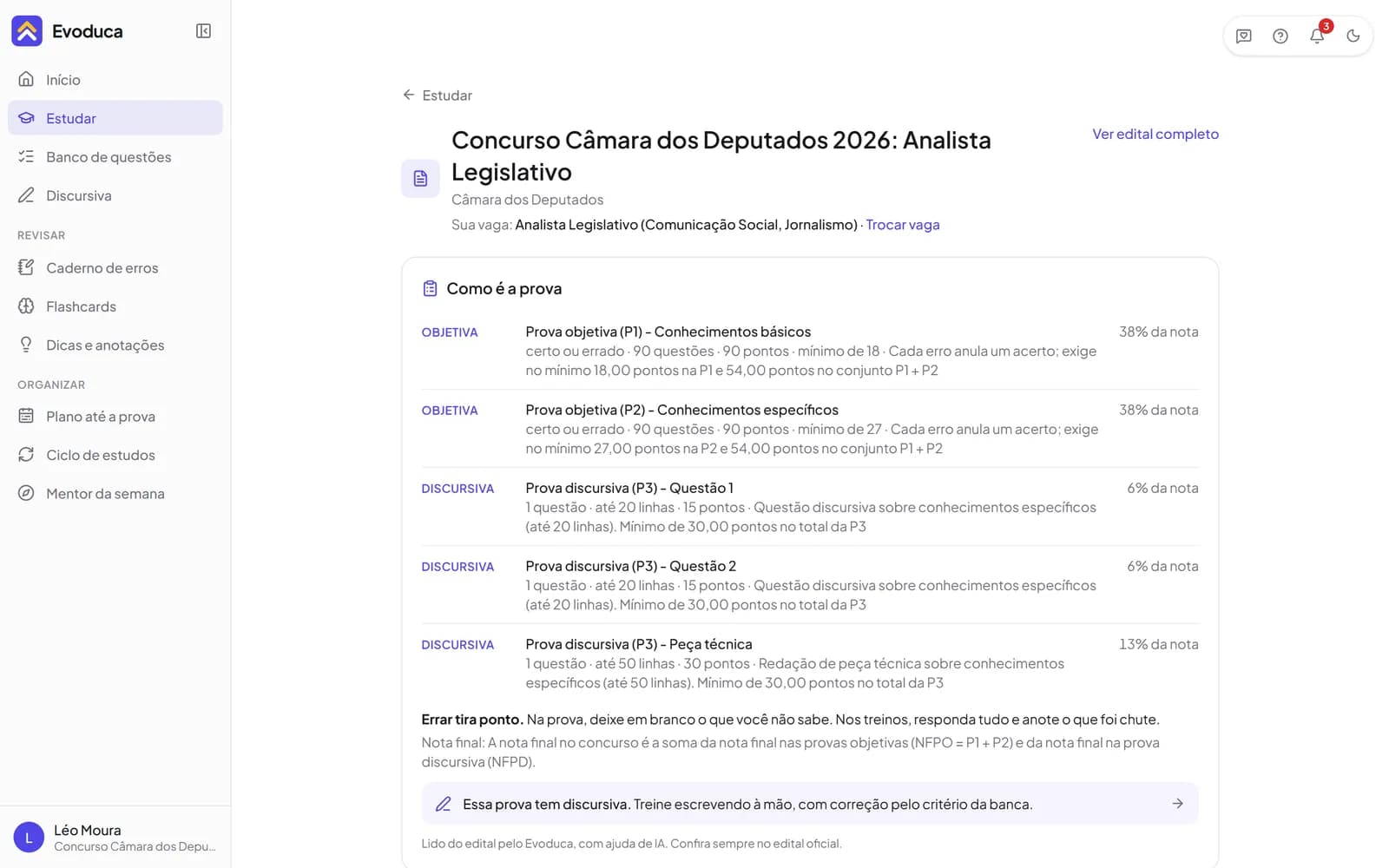Open Discursiva in sidebar
This screenshot has width=1389, height=868.
[115, 195]
